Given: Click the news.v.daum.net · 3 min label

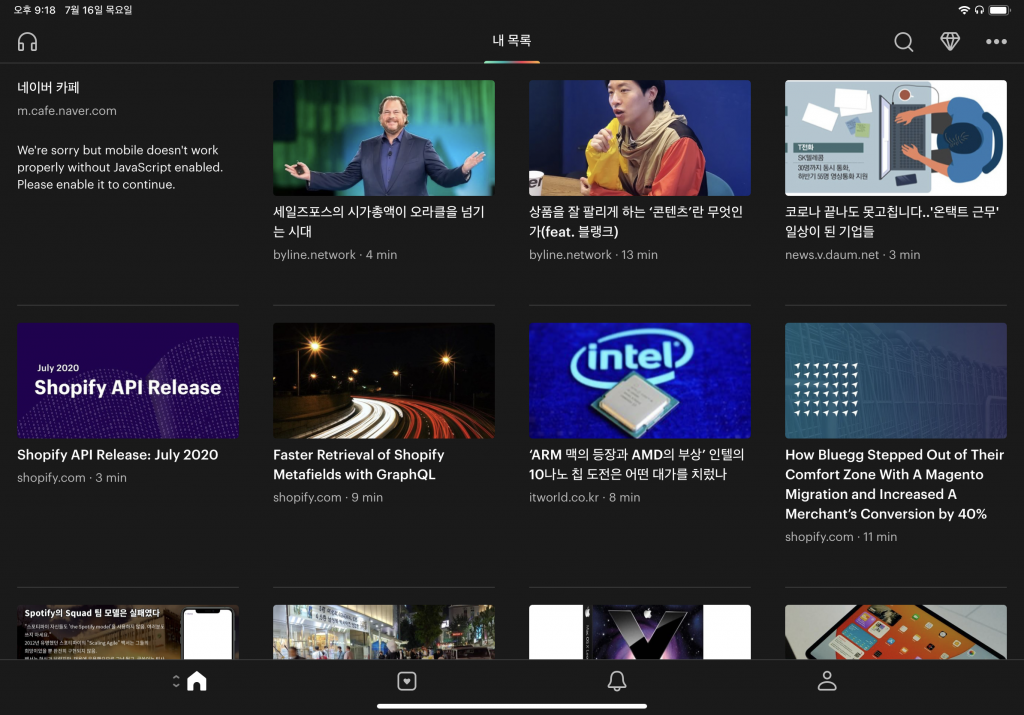Looking at the screenshot, I should (853, 255).
